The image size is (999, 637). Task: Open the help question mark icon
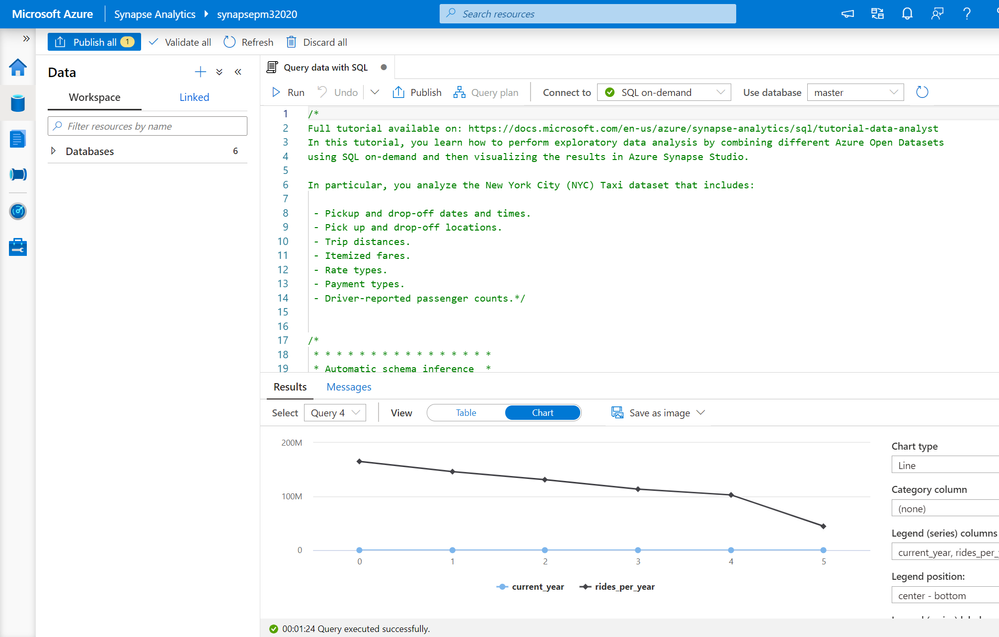click(x=967, y=13)
